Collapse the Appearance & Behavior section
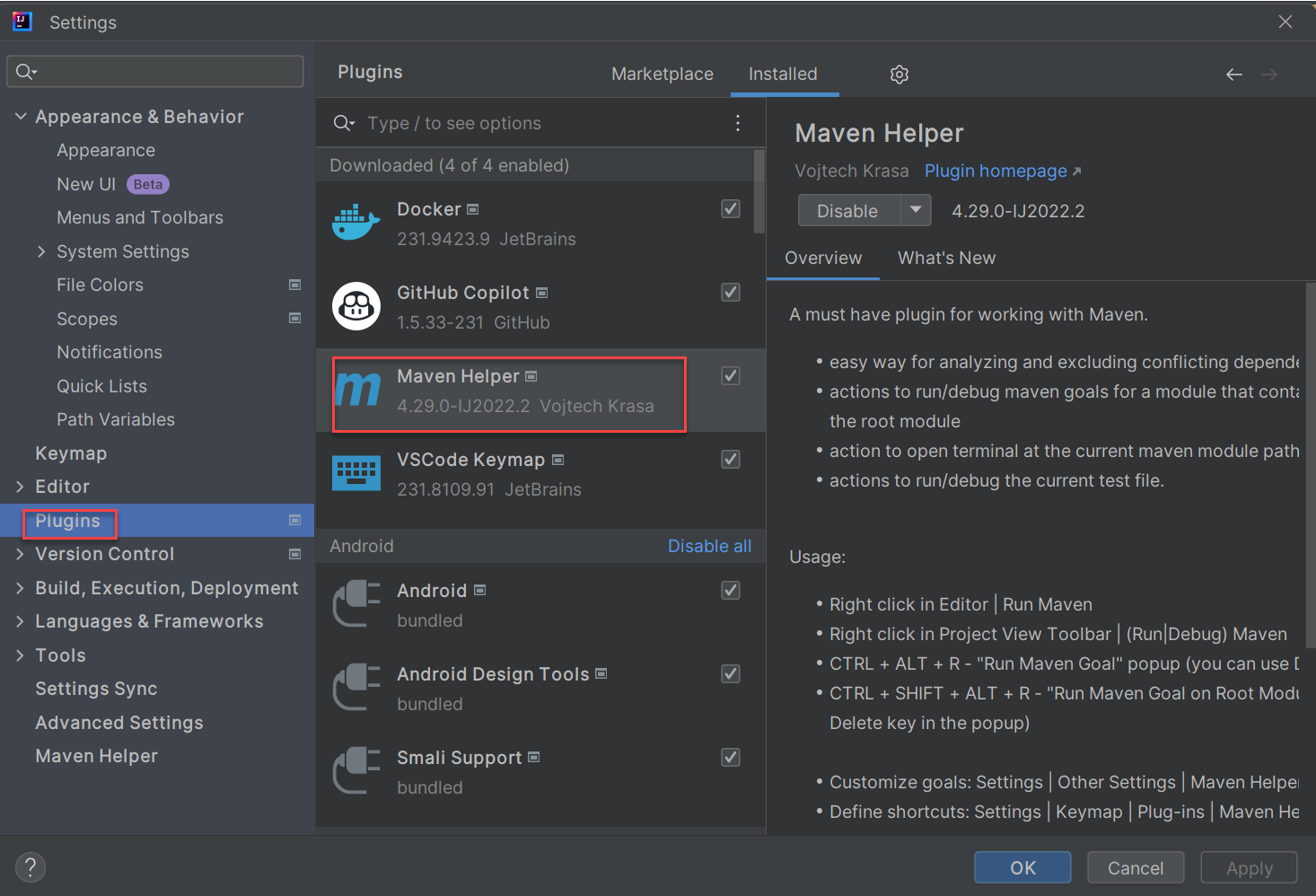Image resolution: width=1316 pixels, height=896 pixels. tap(21, 116)
